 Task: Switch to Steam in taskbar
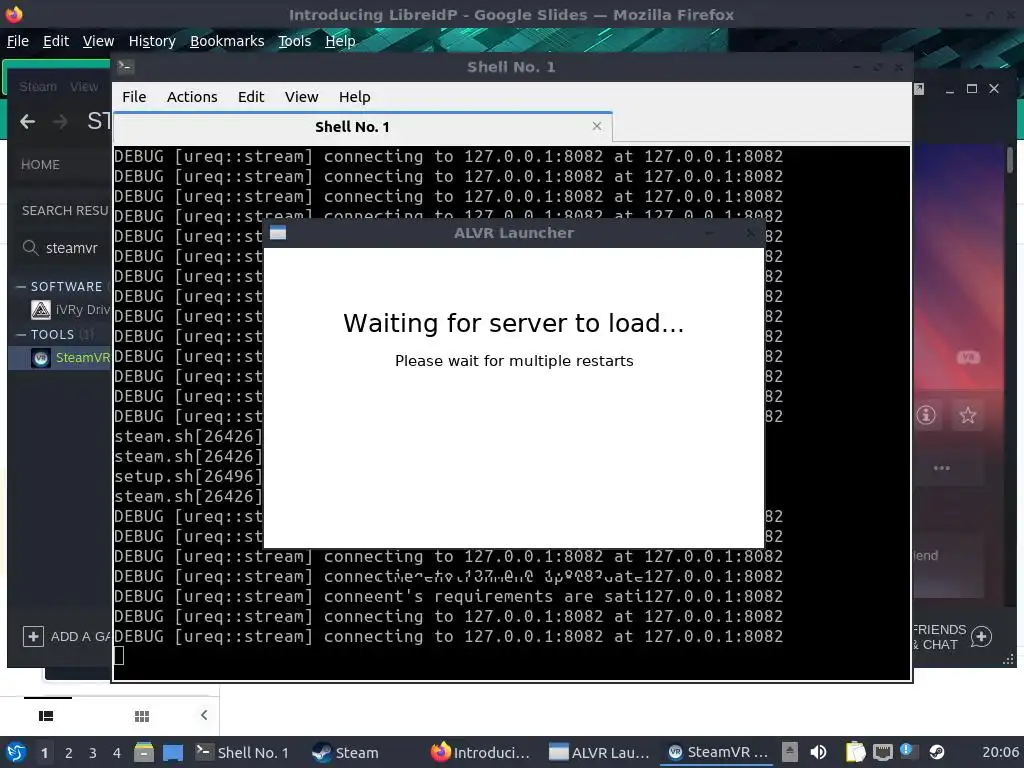346,752
